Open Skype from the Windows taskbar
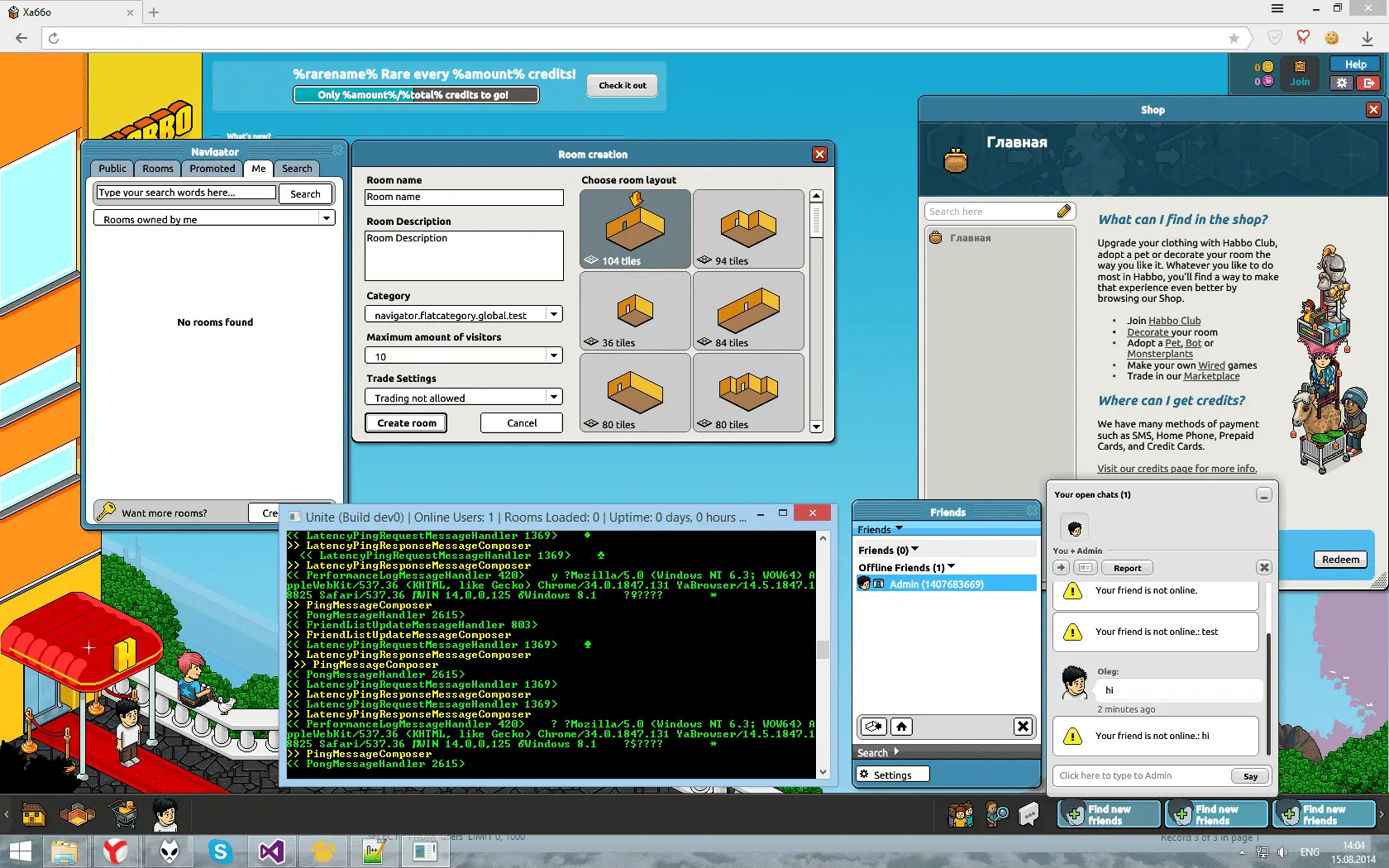This screenshot has width=1389, height=868. tap(220, 851)
